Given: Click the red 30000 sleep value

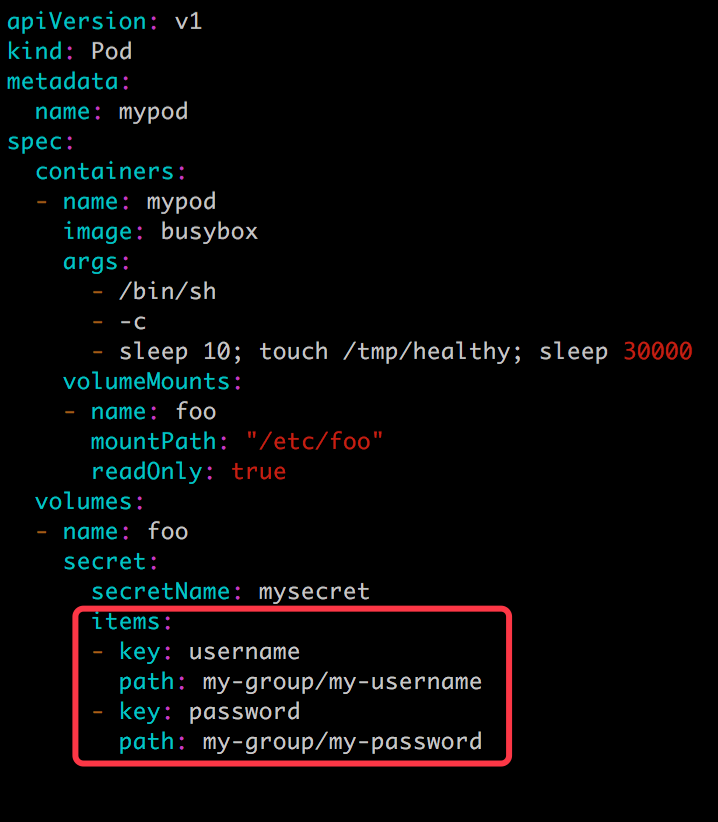Looking at the screenshot, I should pos(657,351).
